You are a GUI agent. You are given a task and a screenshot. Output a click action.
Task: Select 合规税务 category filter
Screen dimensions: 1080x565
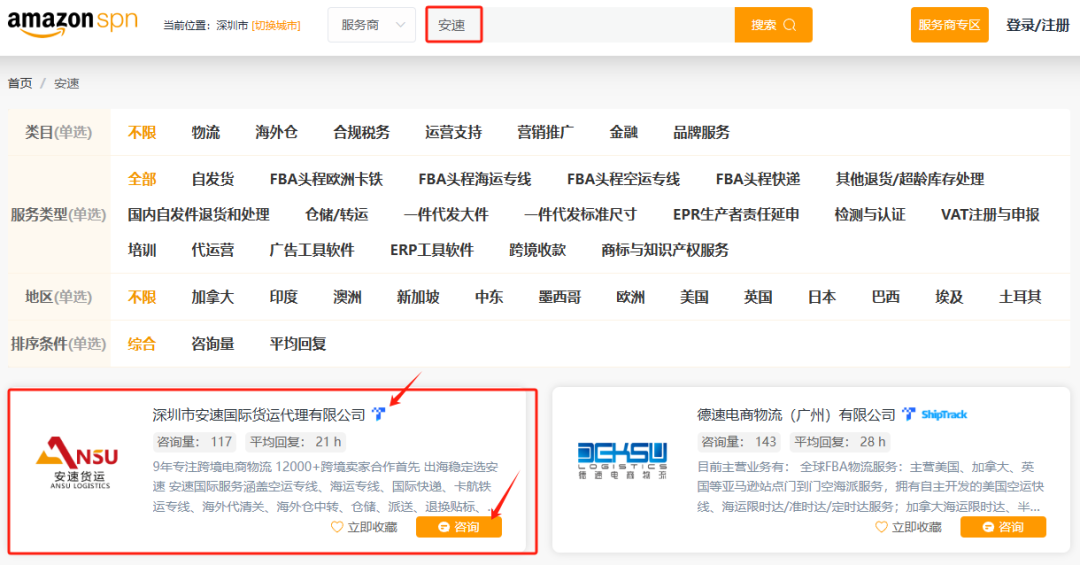point(362,132)
